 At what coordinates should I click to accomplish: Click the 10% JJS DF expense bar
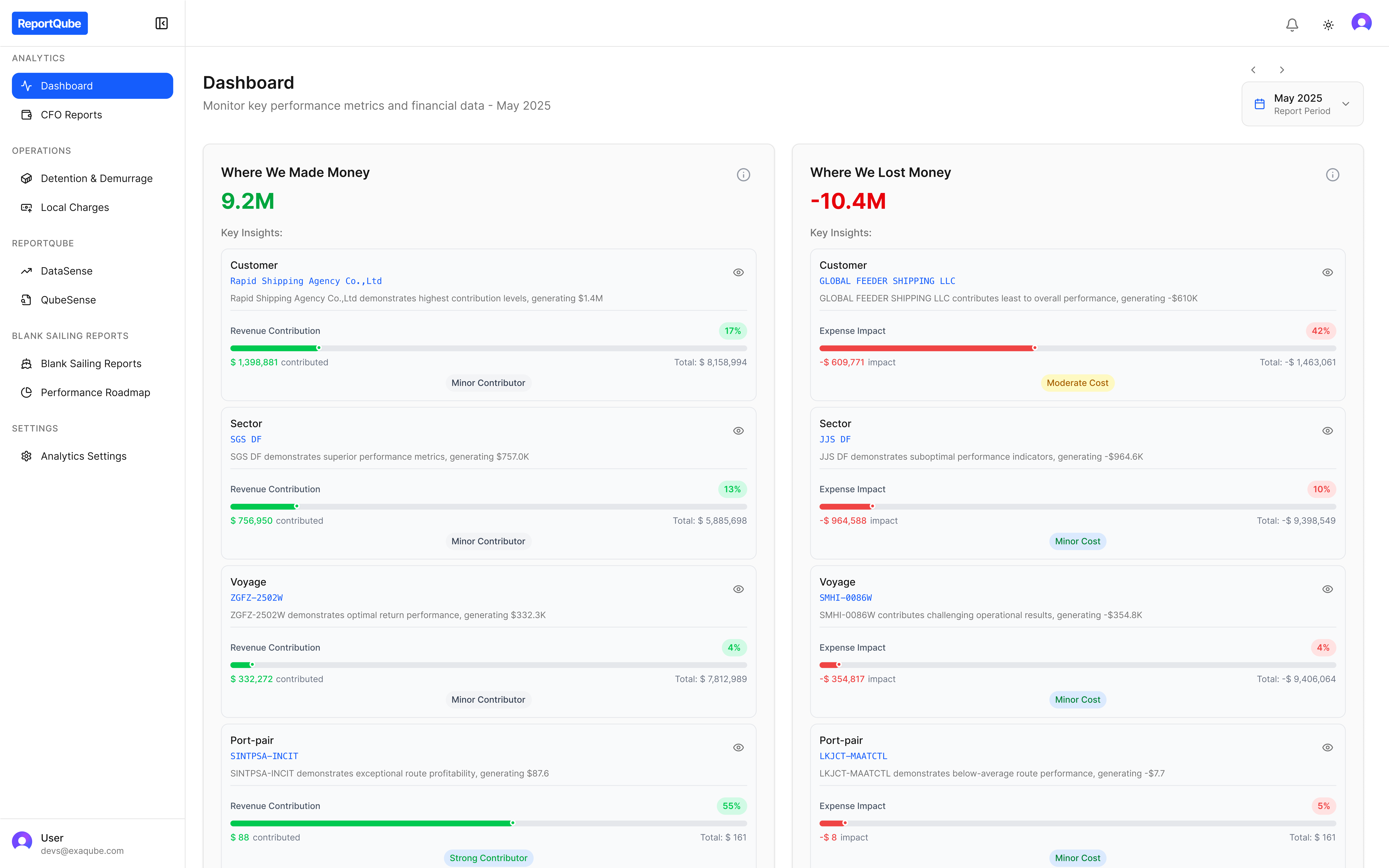click(x=1078, y=506)
